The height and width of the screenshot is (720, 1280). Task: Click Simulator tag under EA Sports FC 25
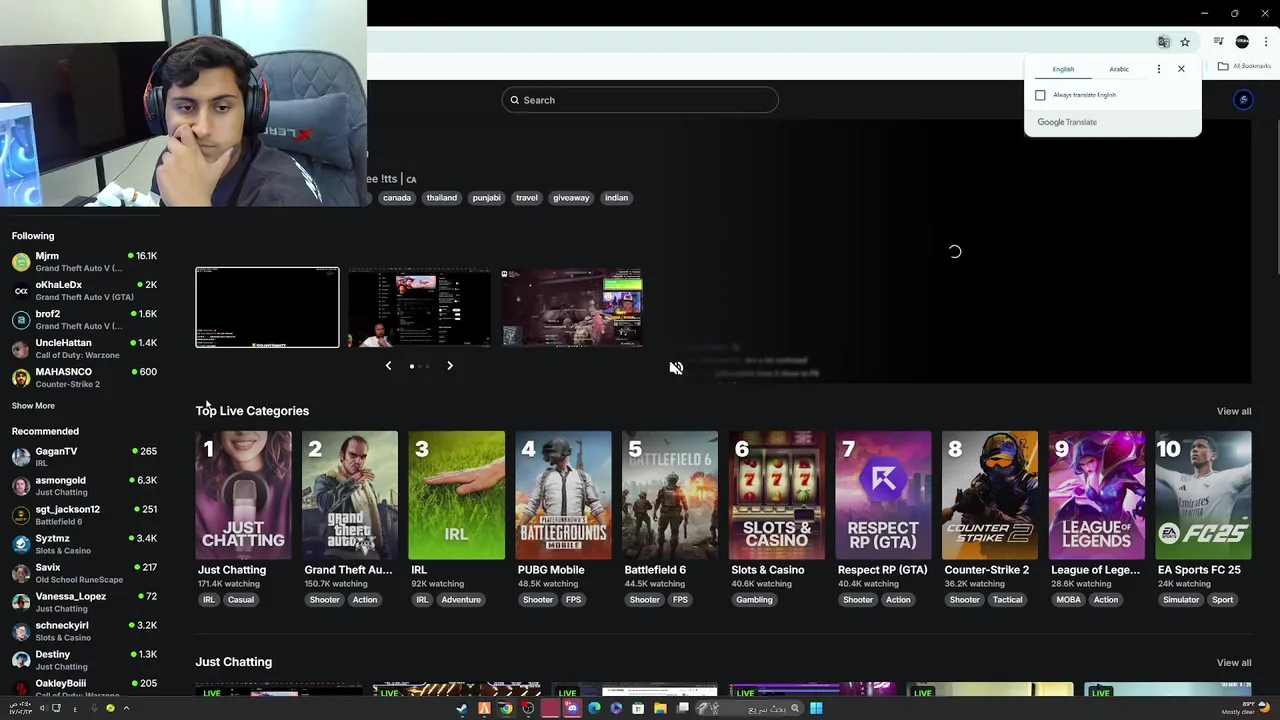point(1181,600)
